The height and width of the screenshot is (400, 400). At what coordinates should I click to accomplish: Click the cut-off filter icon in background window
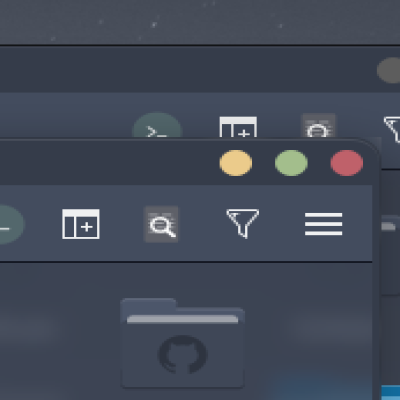click(393, 128)
